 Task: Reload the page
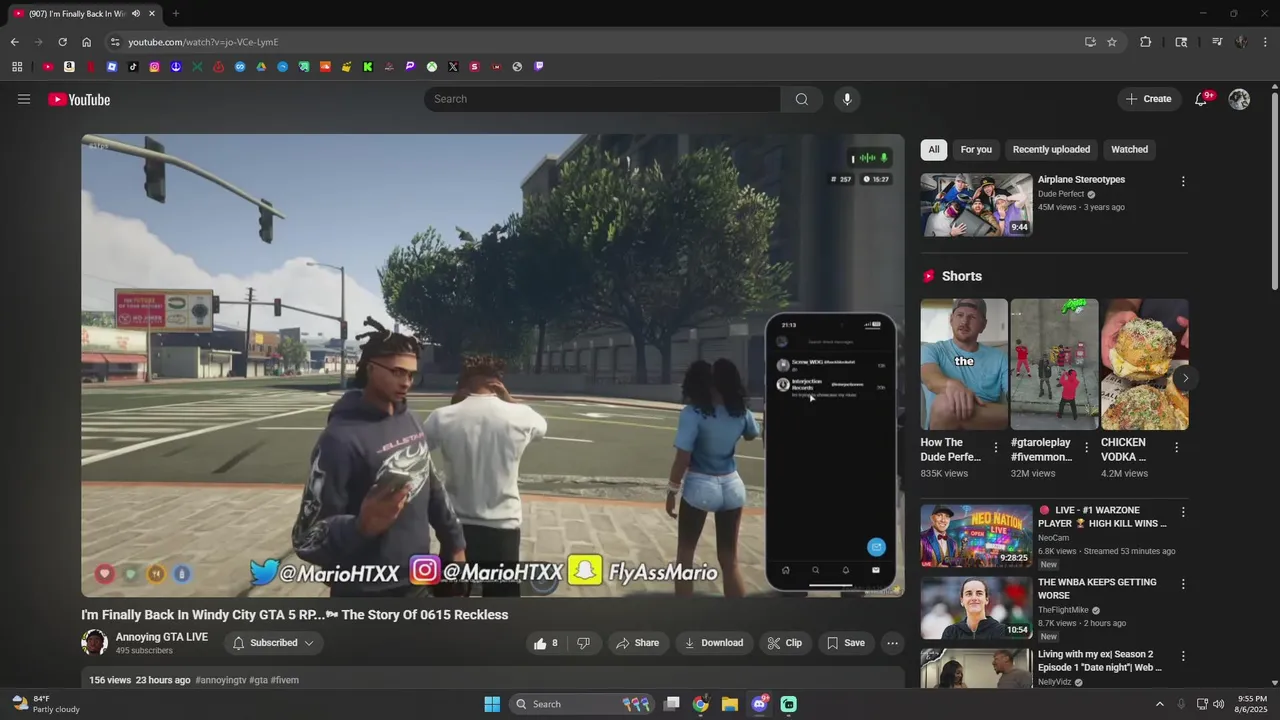[x=62, y=42]
